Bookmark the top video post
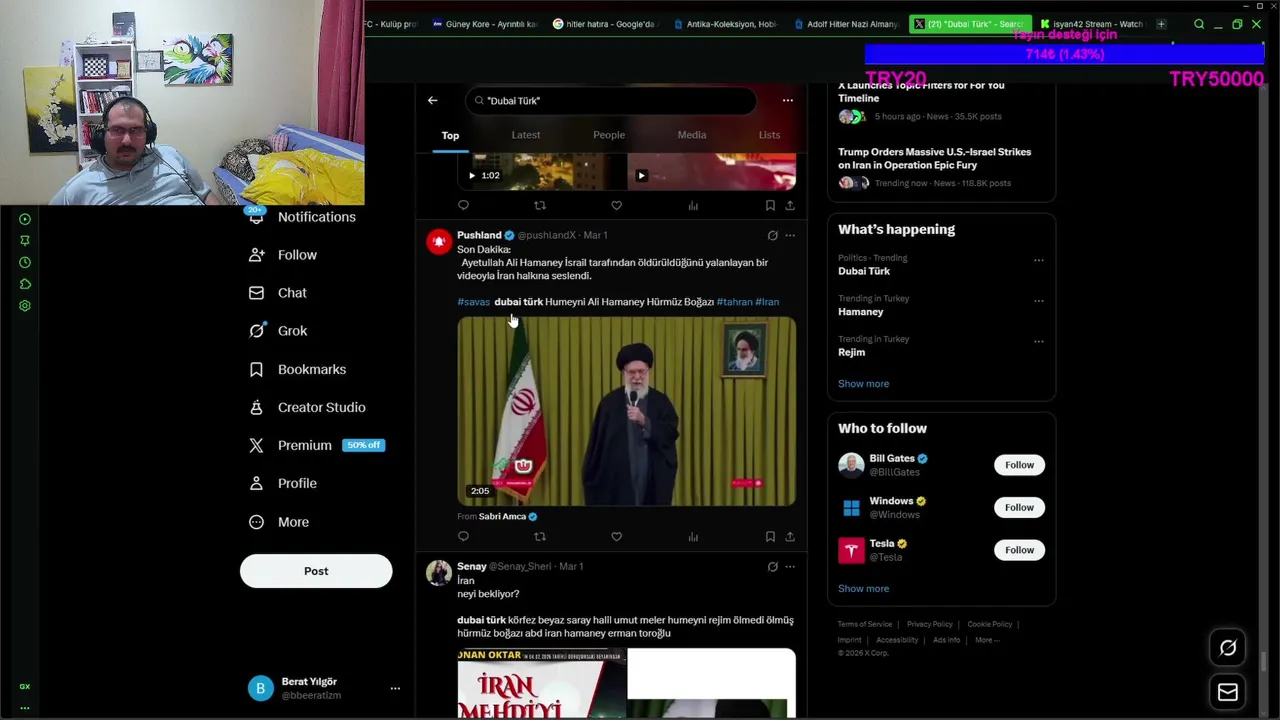Image resolution: width=1280 pixels, height=720 pixels. (x=770, y=206)
